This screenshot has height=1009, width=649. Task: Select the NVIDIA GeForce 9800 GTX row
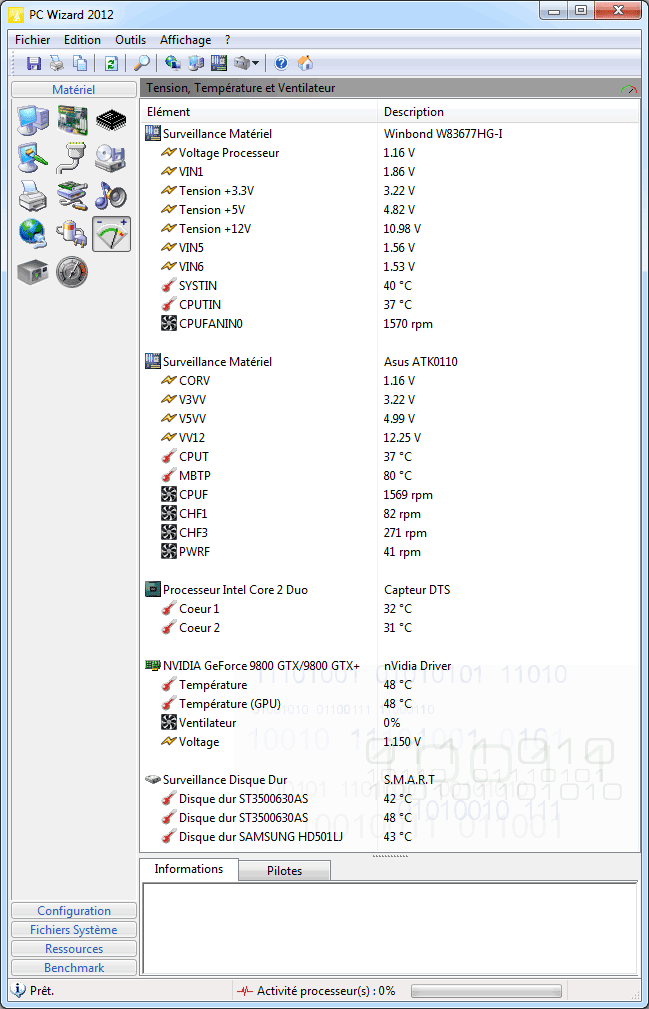pos(390,666)
